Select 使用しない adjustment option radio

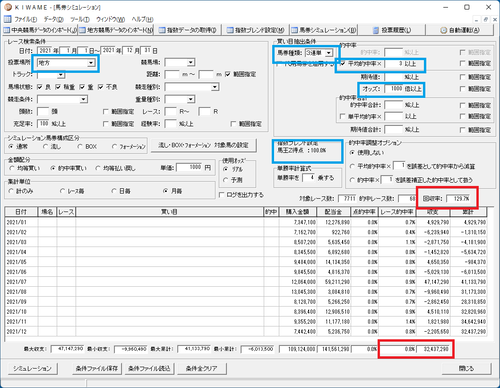(352, 153)
